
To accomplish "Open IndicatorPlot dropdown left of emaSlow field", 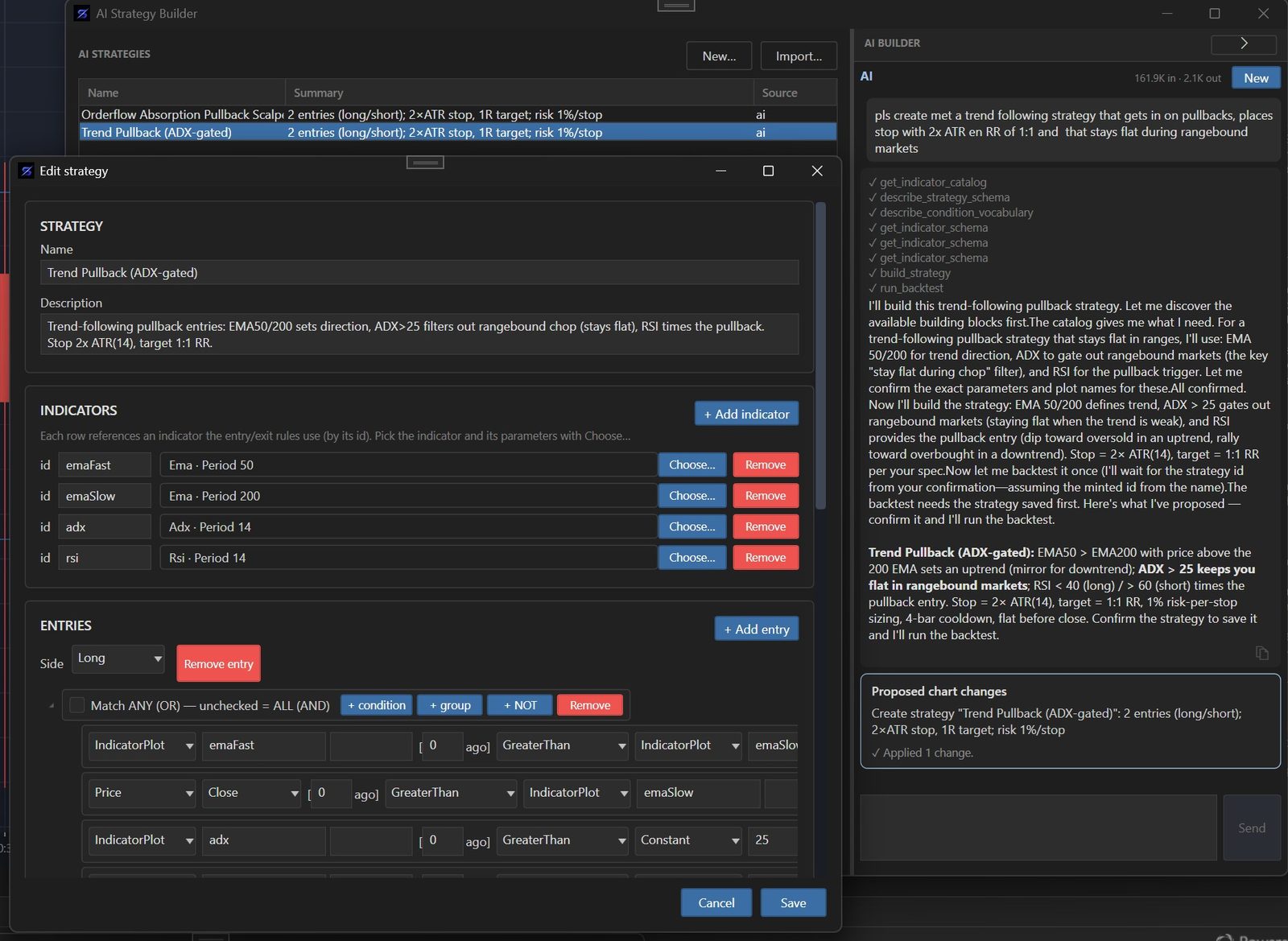I will pos(576,793).
